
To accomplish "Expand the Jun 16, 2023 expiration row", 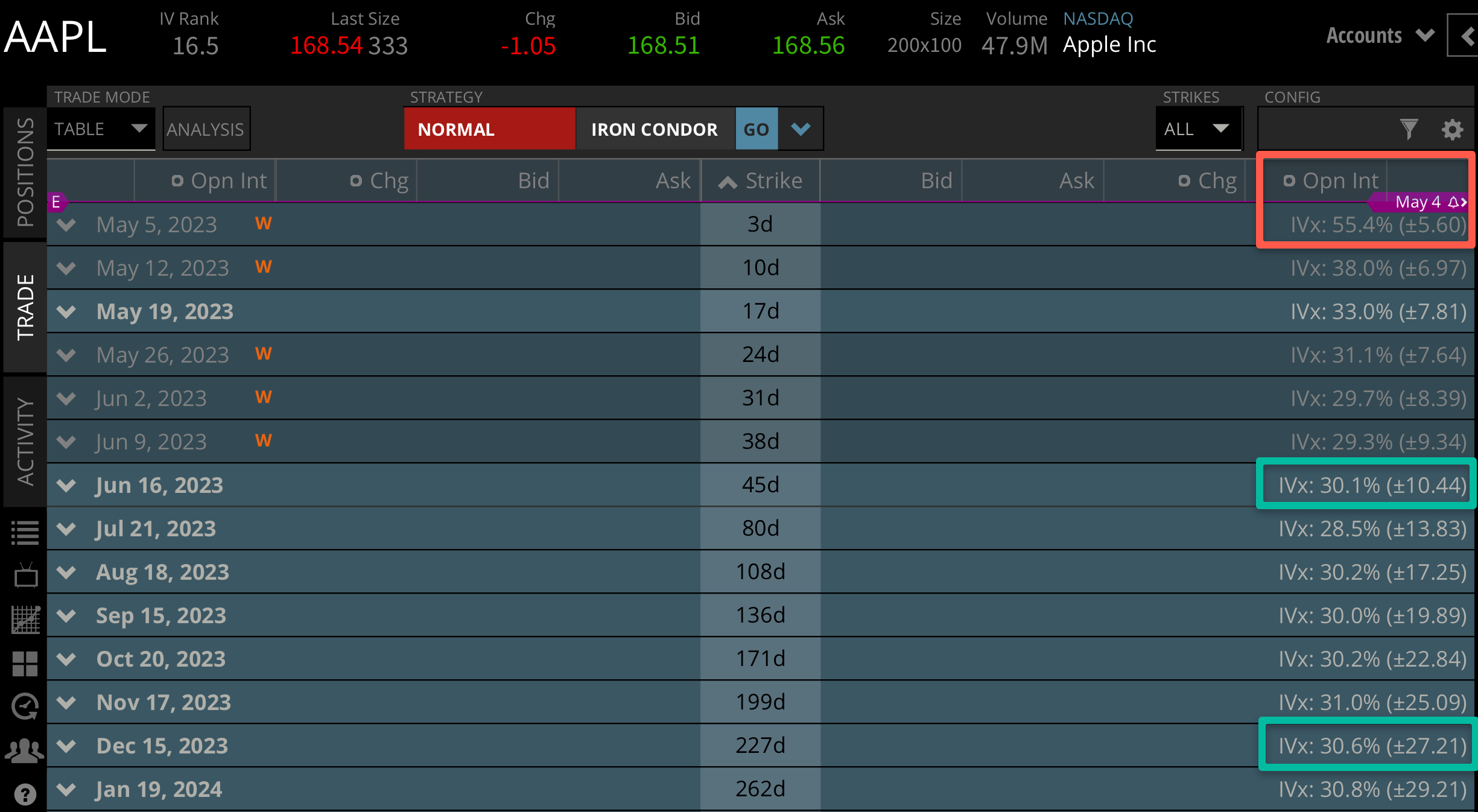I will (66, 486).
